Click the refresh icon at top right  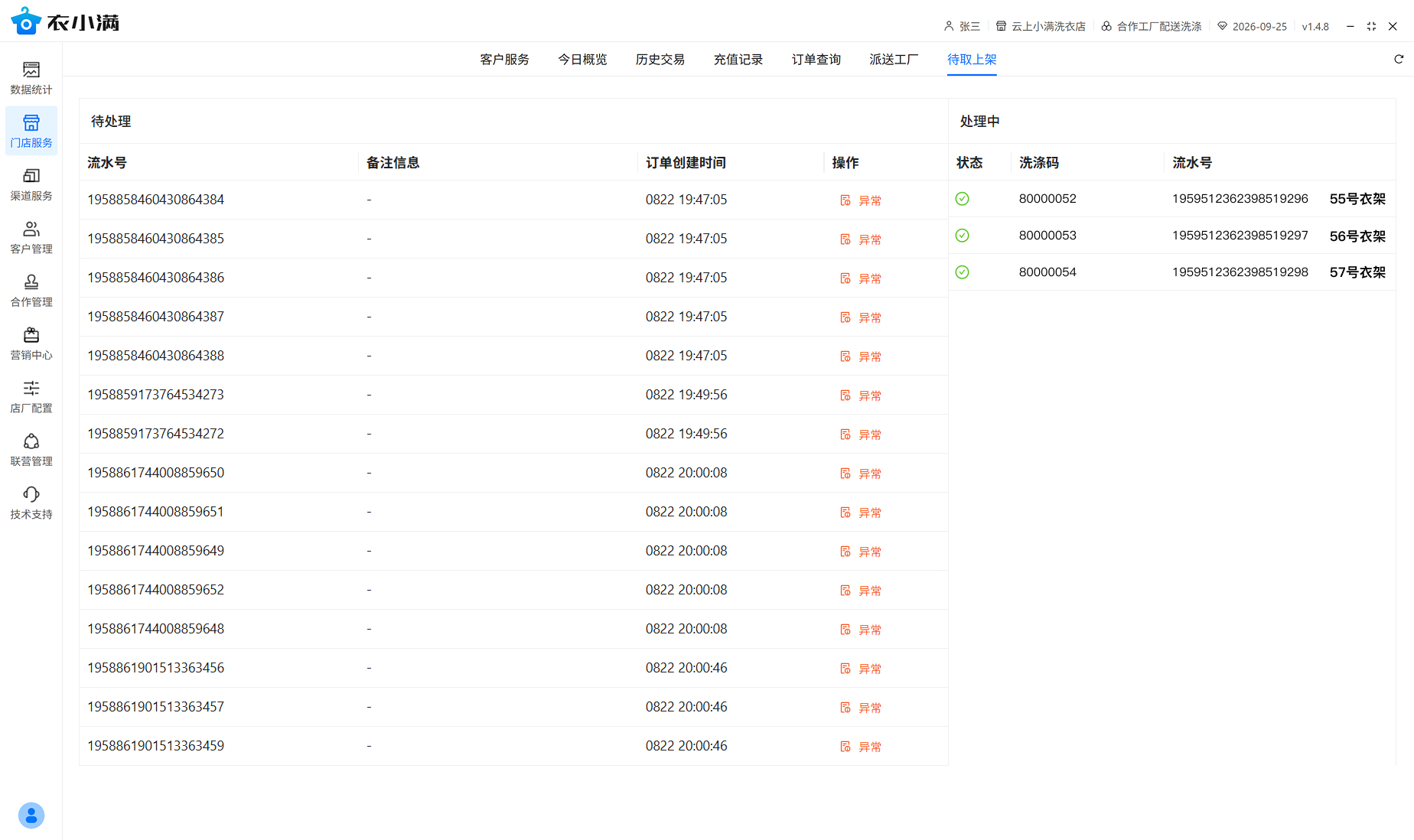[x=1399, y=59]
